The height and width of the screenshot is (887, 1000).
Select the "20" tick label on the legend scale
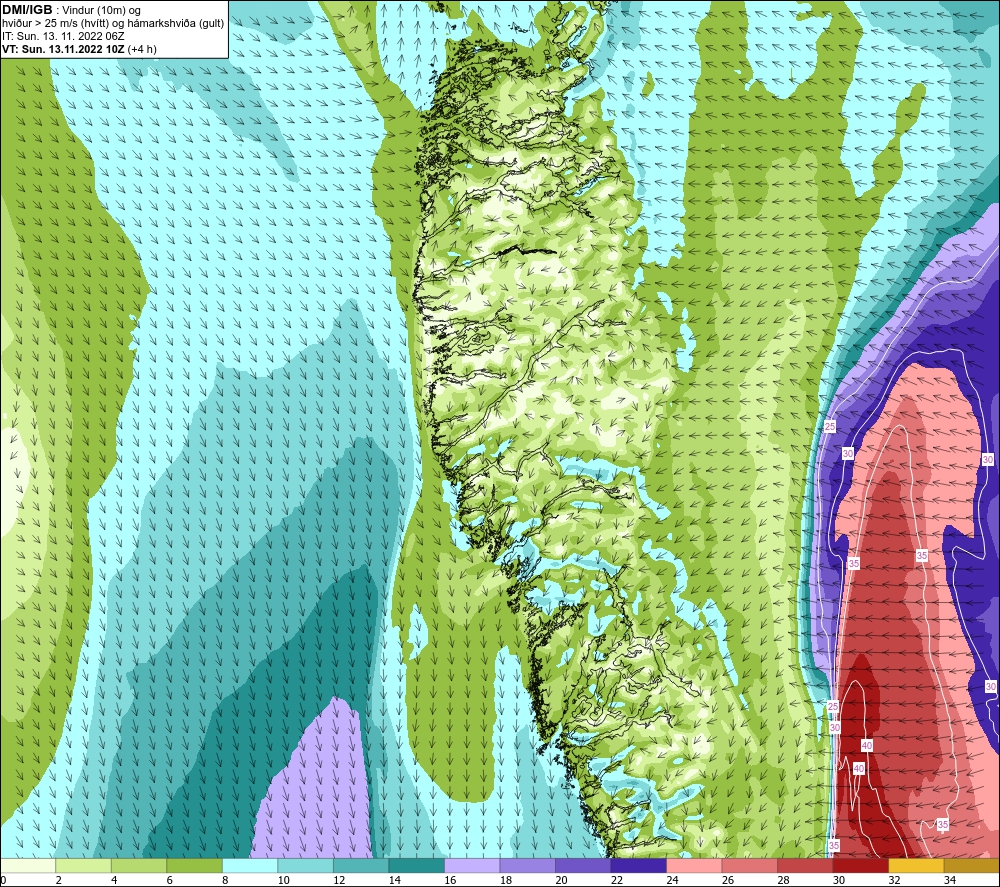pos(561,880)
